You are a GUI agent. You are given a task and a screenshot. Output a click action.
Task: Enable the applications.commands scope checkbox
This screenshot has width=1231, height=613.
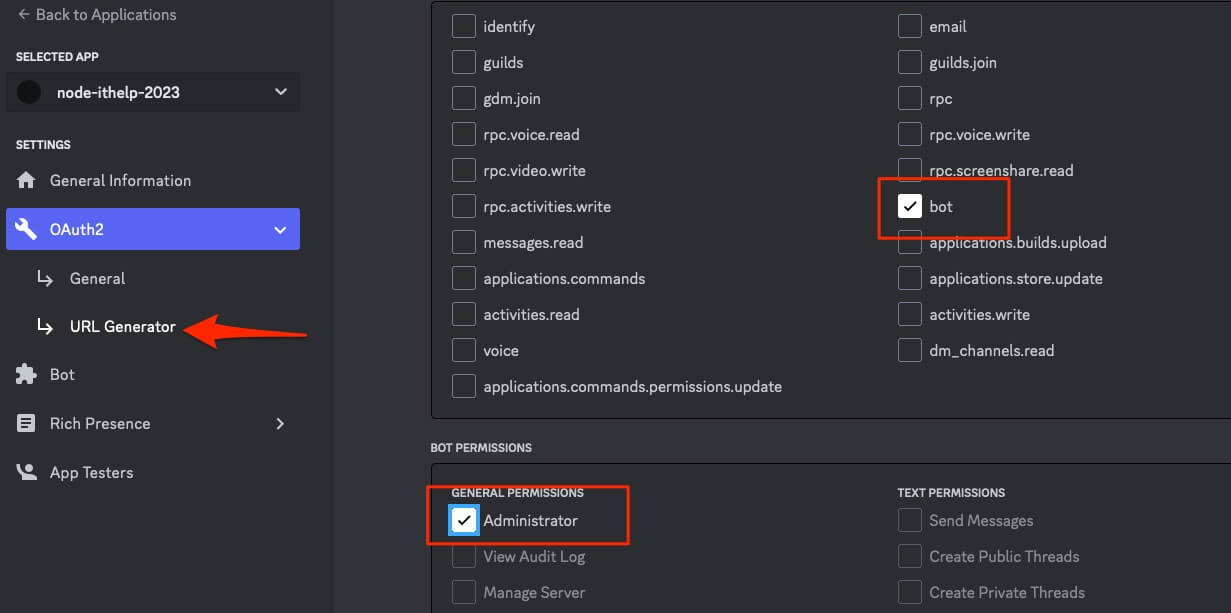464,279
